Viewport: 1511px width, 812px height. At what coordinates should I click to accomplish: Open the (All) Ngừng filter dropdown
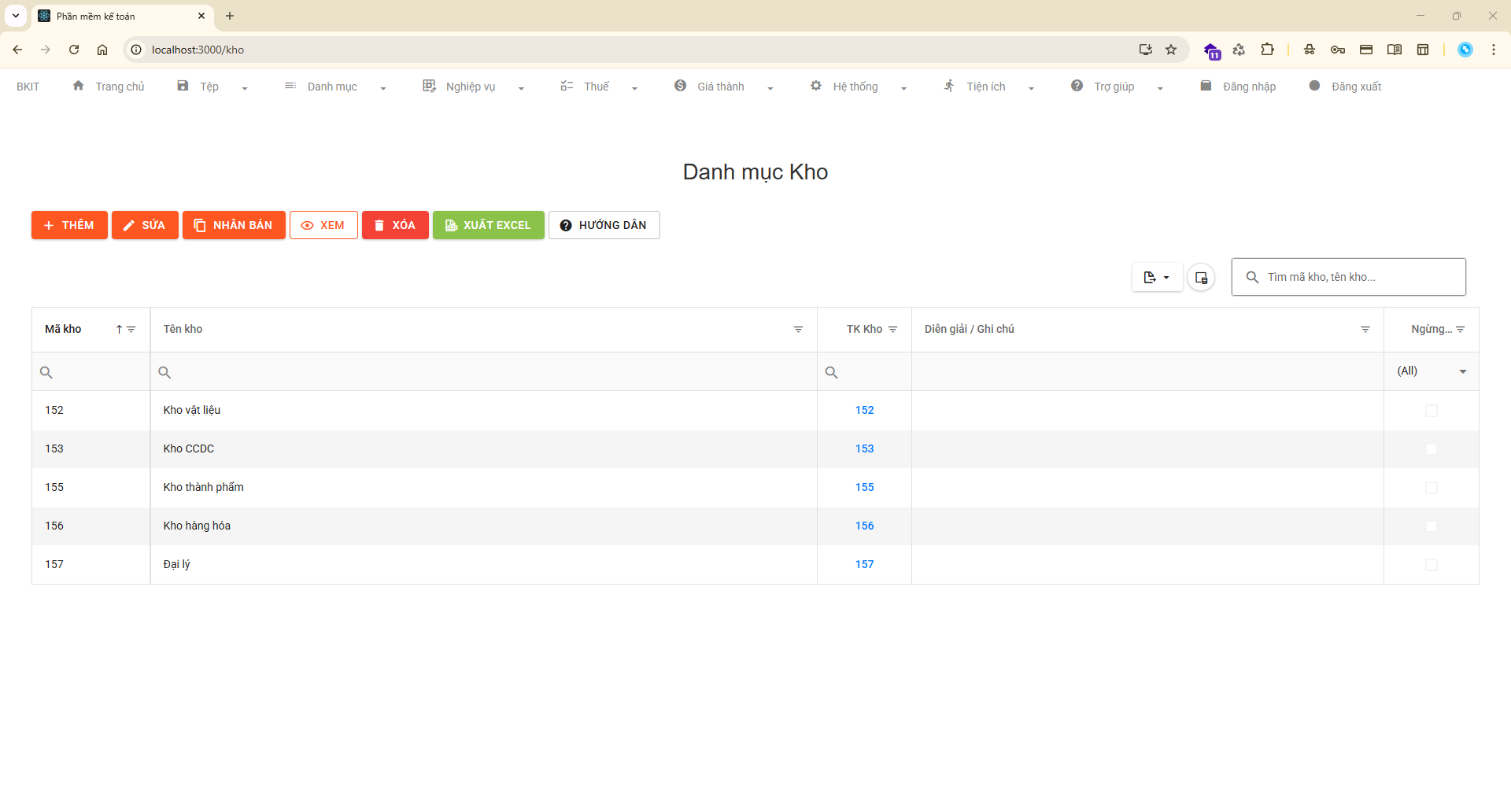tap(1432, 371)
